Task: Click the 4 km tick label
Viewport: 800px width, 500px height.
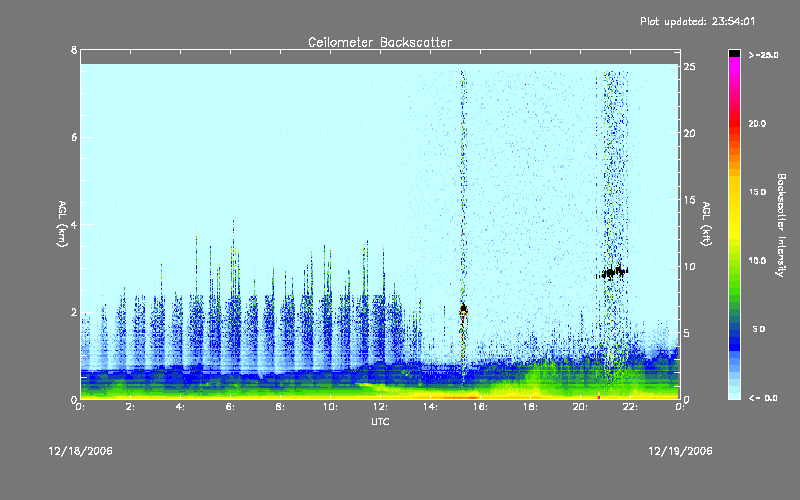Action: coord(74,224)
